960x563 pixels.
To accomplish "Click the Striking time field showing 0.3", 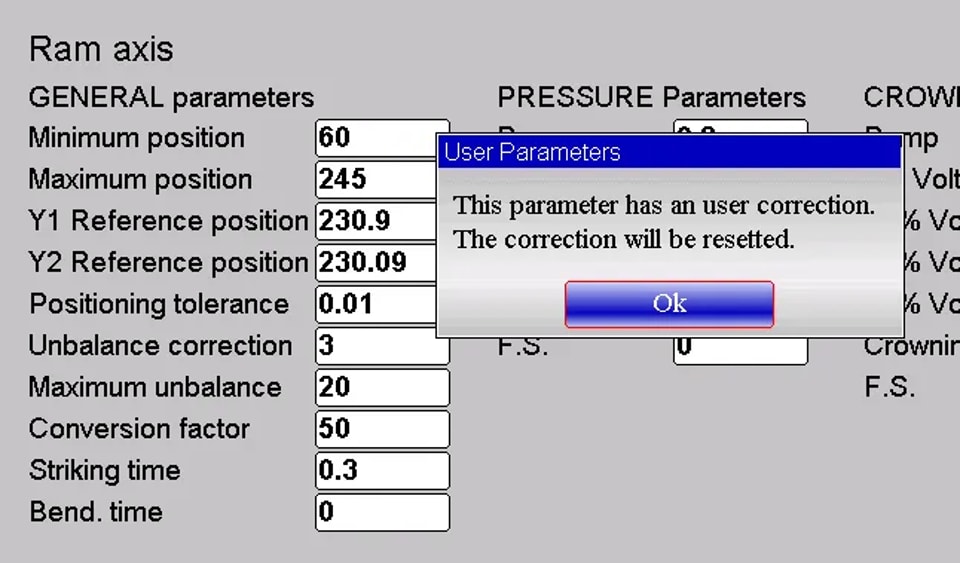I will tap(383, 471).
